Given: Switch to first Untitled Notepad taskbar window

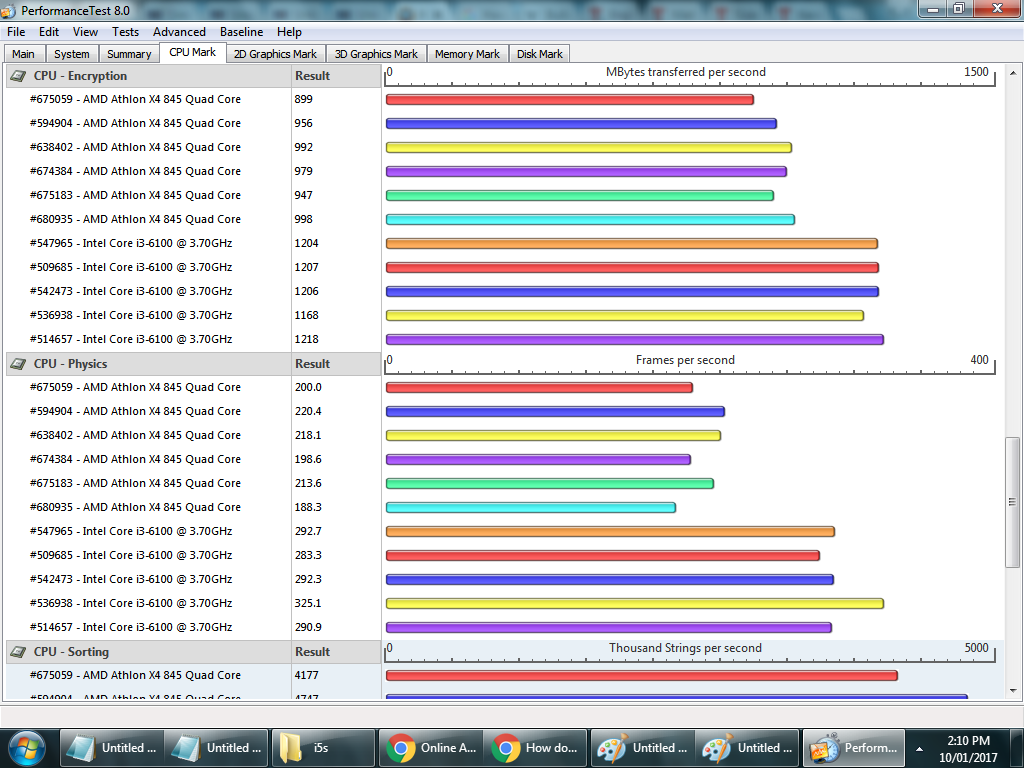Looking at the screenshot, I should pos(112,748).
